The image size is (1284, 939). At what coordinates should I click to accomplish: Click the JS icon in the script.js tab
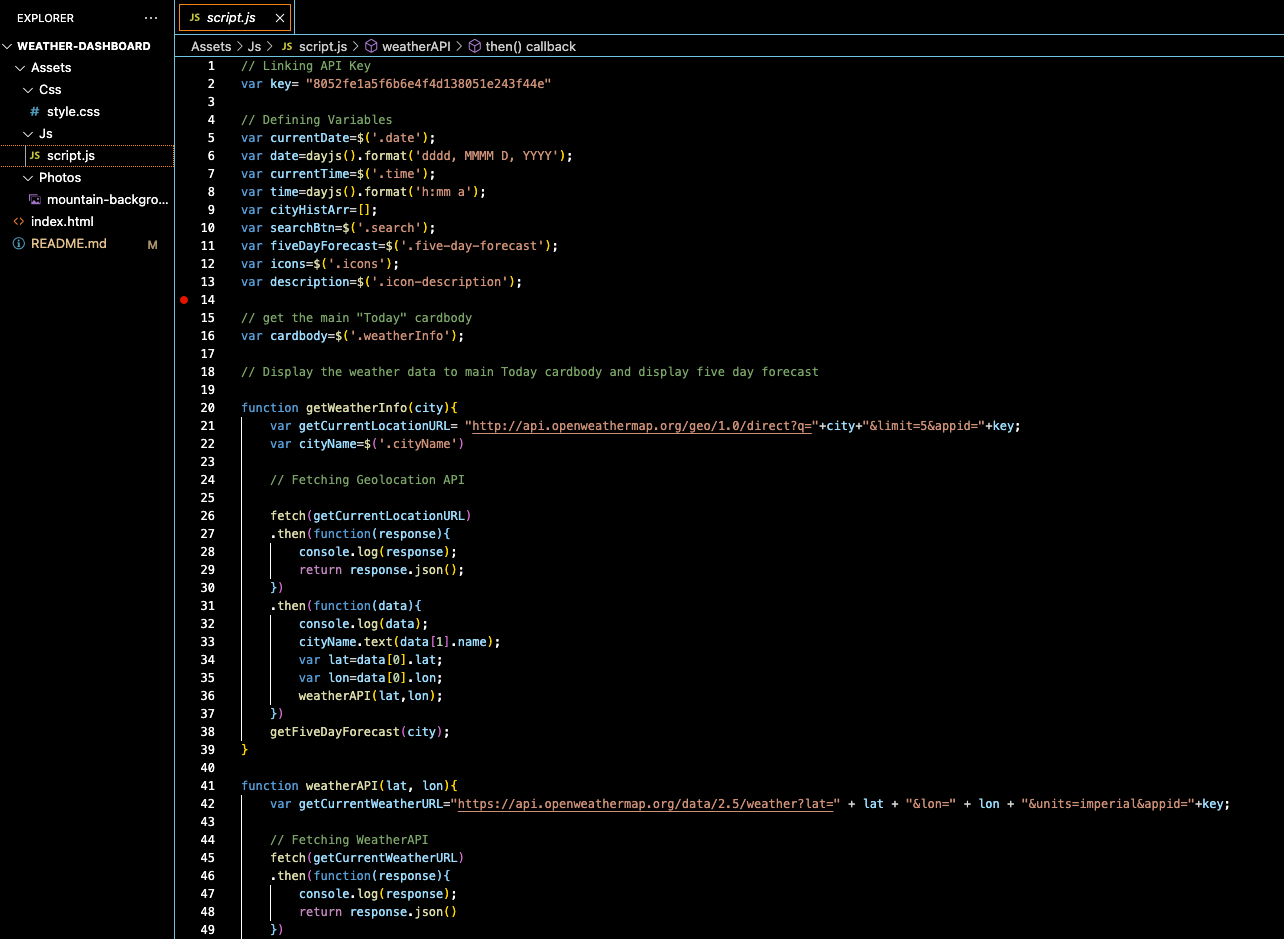point(194,18)
